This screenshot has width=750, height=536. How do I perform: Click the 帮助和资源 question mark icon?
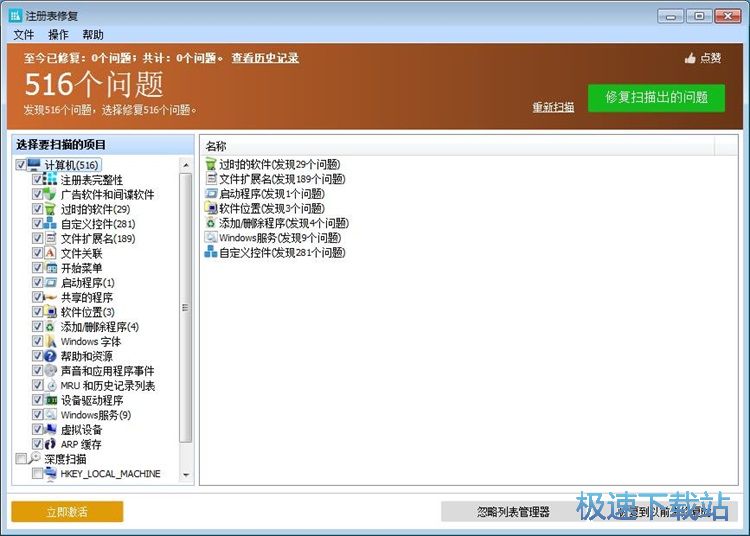(x=50, y=356)
